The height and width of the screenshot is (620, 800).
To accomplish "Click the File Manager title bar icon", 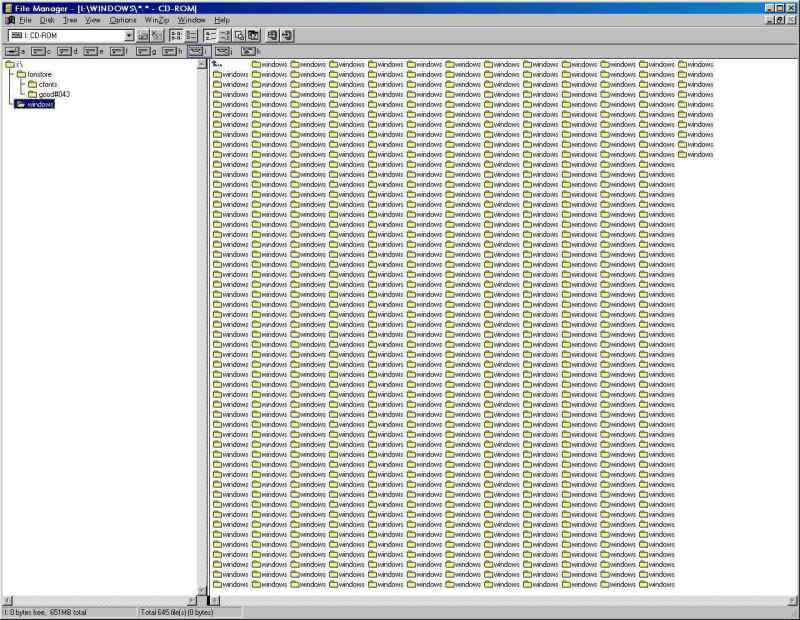I will (x=8, y=8).
